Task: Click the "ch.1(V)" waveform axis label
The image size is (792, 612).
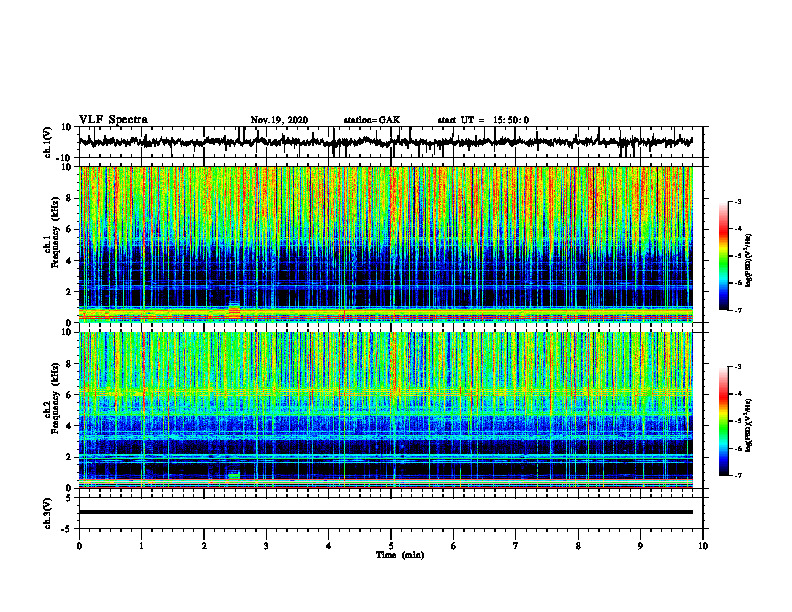Action: click(48, 142)
